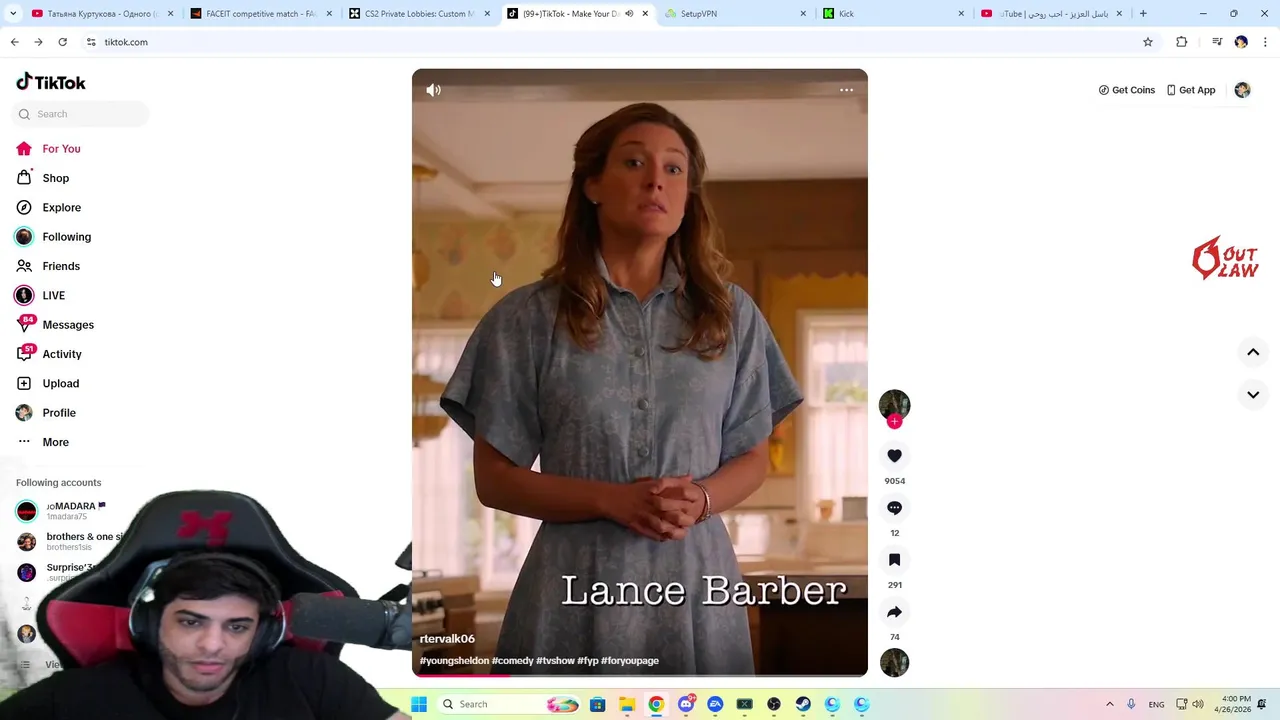Open brothers & one sis account

click(x=70, y=542)
